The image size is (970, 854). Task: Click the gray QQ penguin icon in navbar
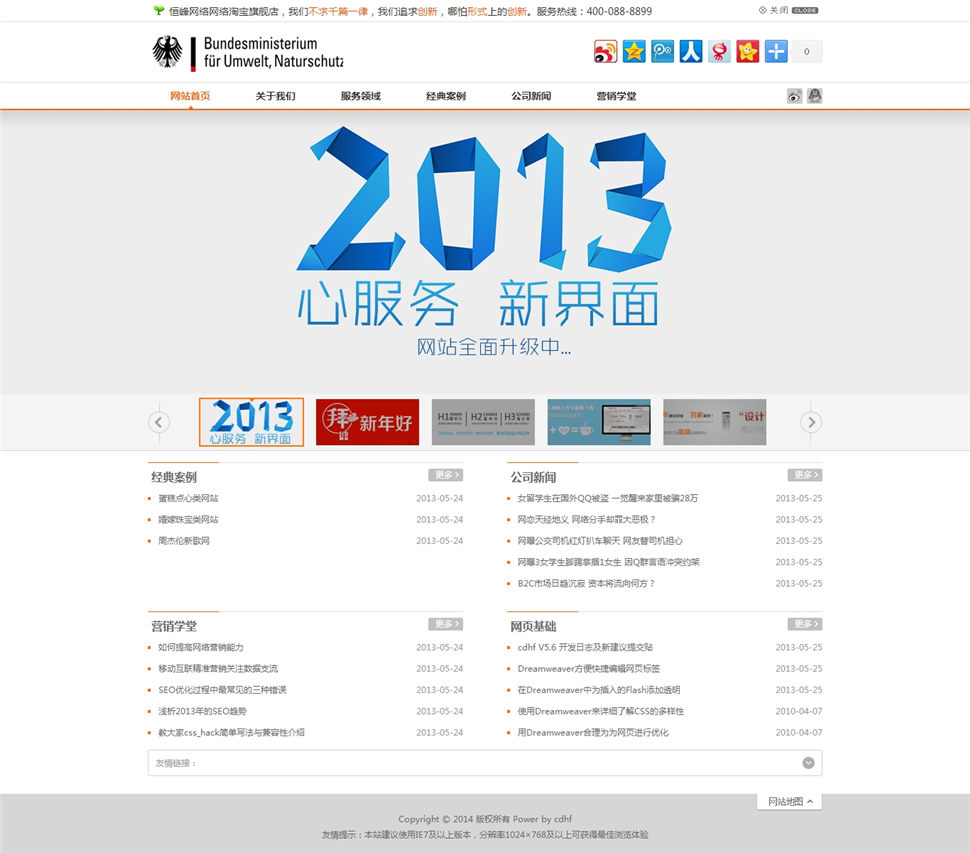815,96
